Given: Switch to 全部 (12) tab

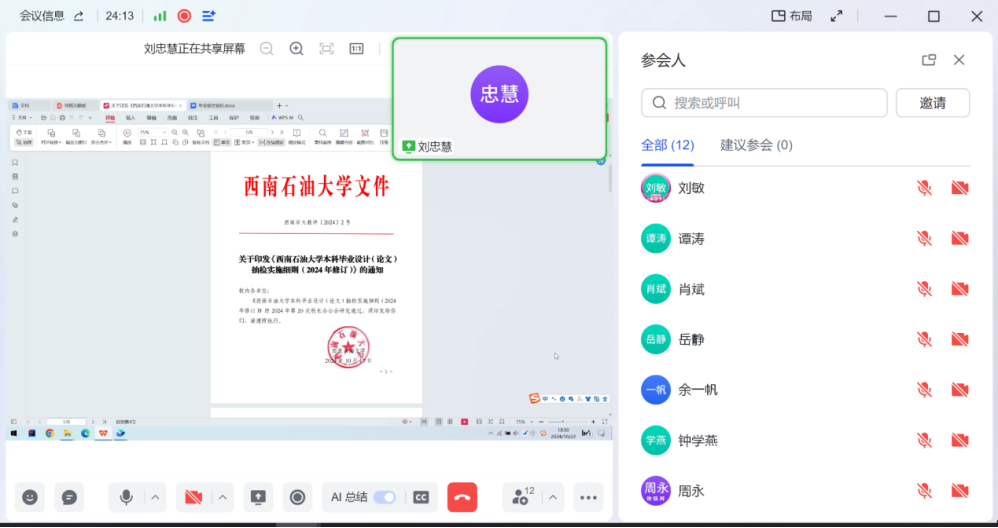Looking at the screenshot, I should coord(667,145).
